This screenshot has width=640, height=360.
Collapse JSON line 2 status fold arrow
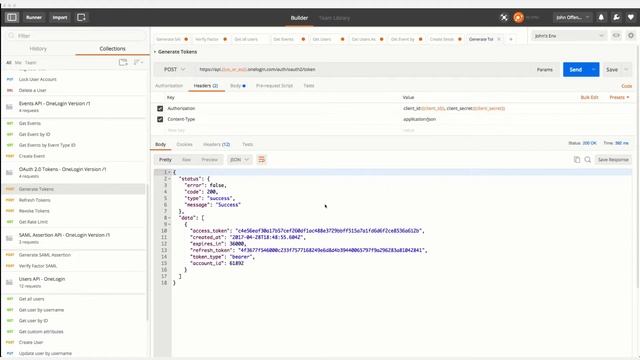[x=170, y=179]
